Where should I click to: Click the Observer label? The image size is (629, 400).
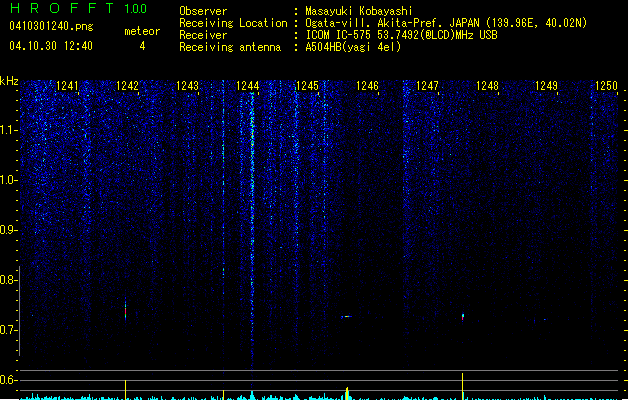[203, 11]
